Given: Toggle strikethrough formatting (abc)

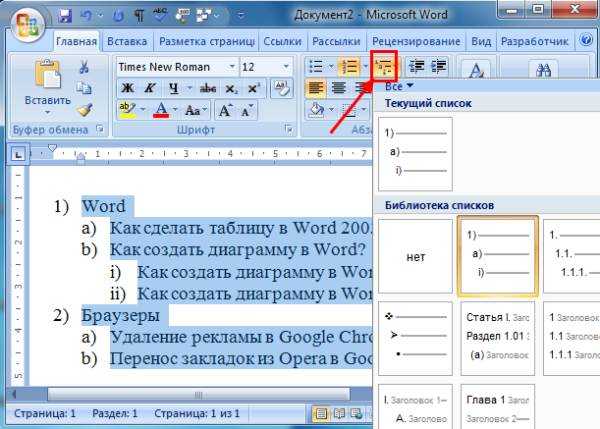Looking at the screenshot, I should (x=208, y=88).
